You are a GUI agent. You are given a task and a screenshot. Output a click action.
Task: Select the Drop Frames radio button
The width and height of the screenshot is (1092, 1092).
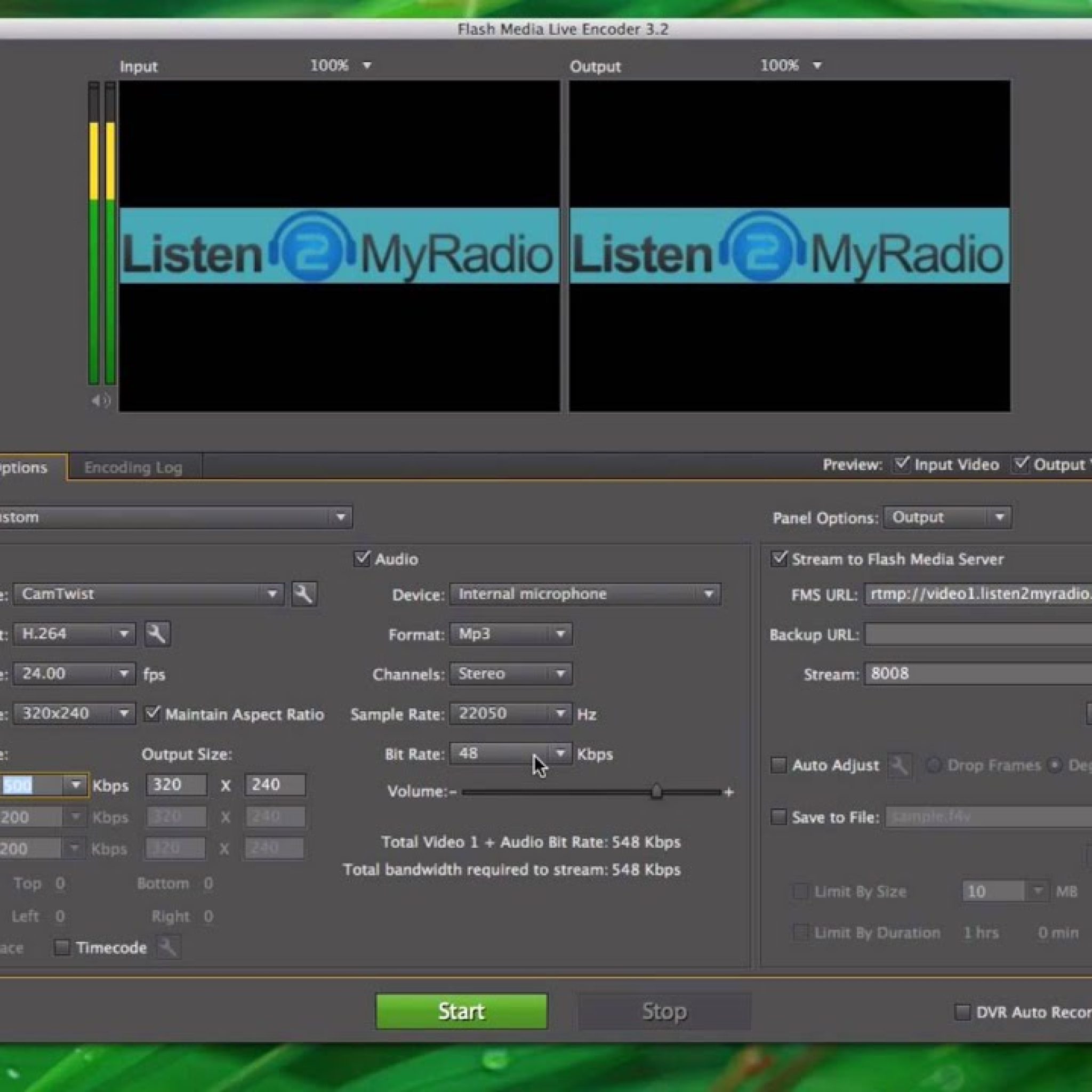[x=934, y=765]
